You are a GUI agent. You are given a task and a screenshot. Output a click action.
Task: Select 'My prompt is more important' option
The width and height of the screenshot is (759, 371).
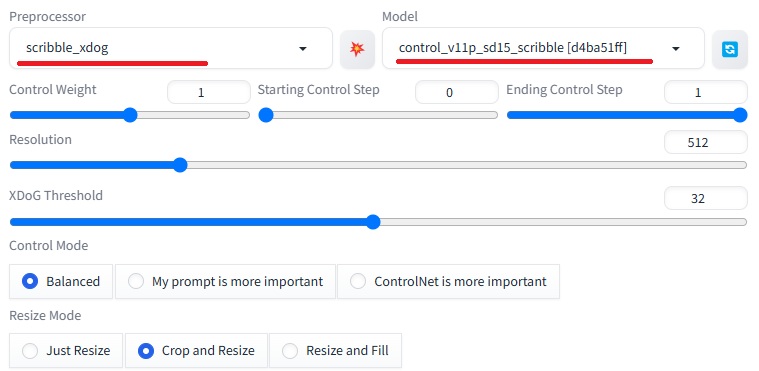[225, 281]
